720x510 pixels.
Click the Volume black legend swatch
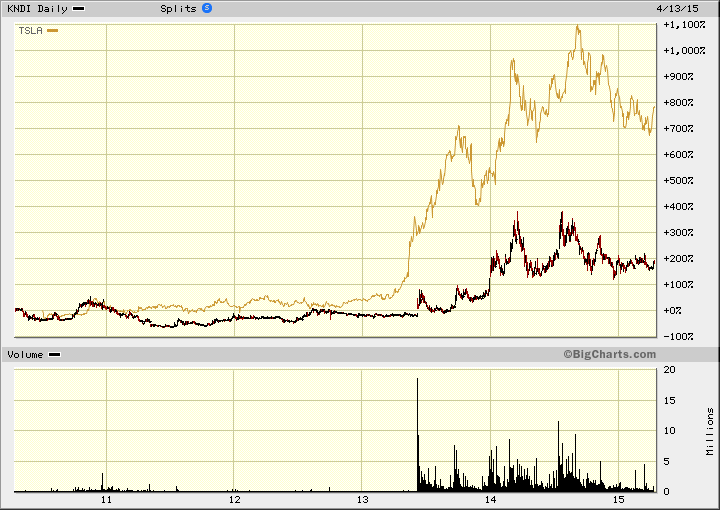click(55, 354)
